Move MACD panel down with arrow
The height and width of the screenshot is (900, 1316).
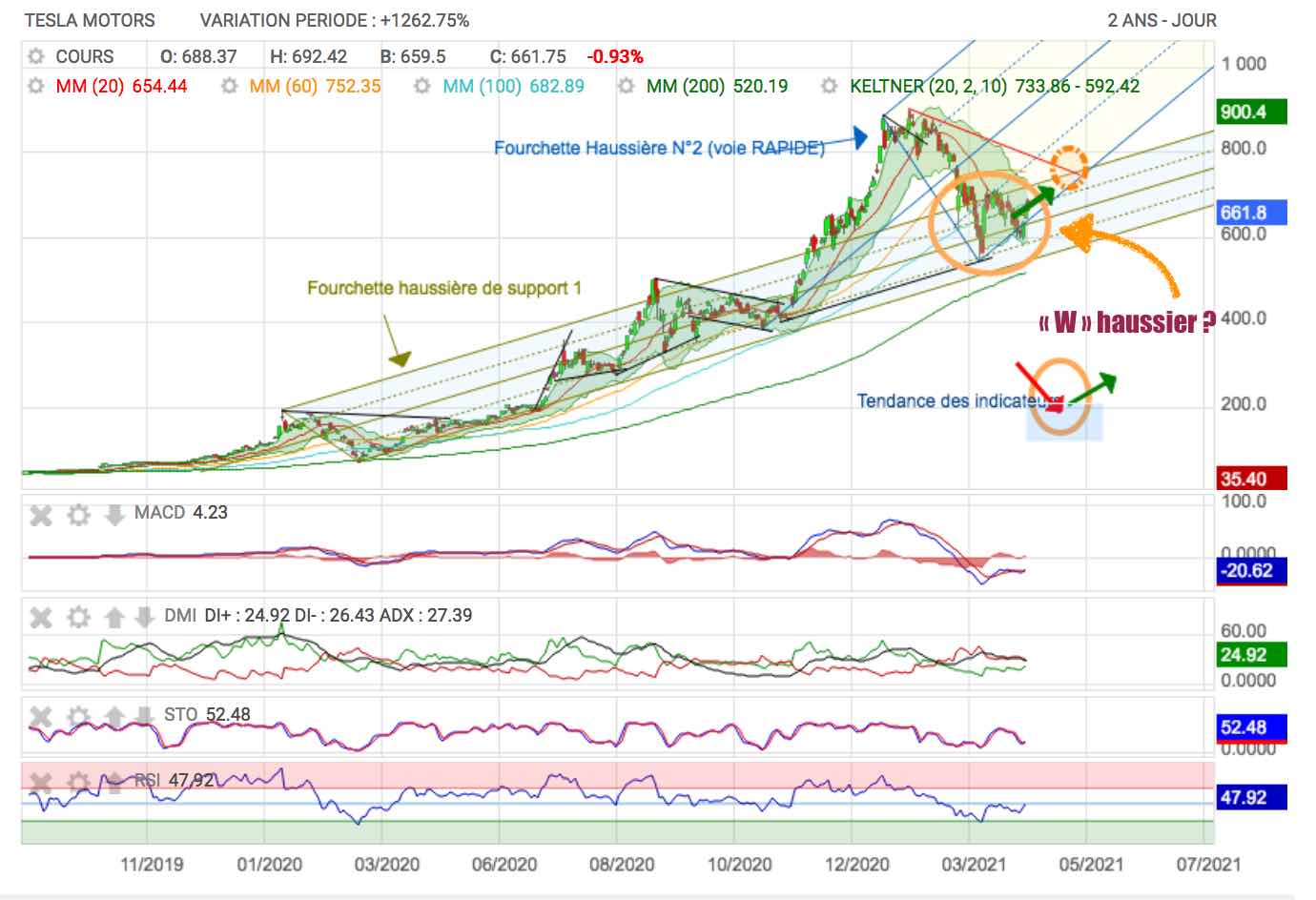coord(114,515)
